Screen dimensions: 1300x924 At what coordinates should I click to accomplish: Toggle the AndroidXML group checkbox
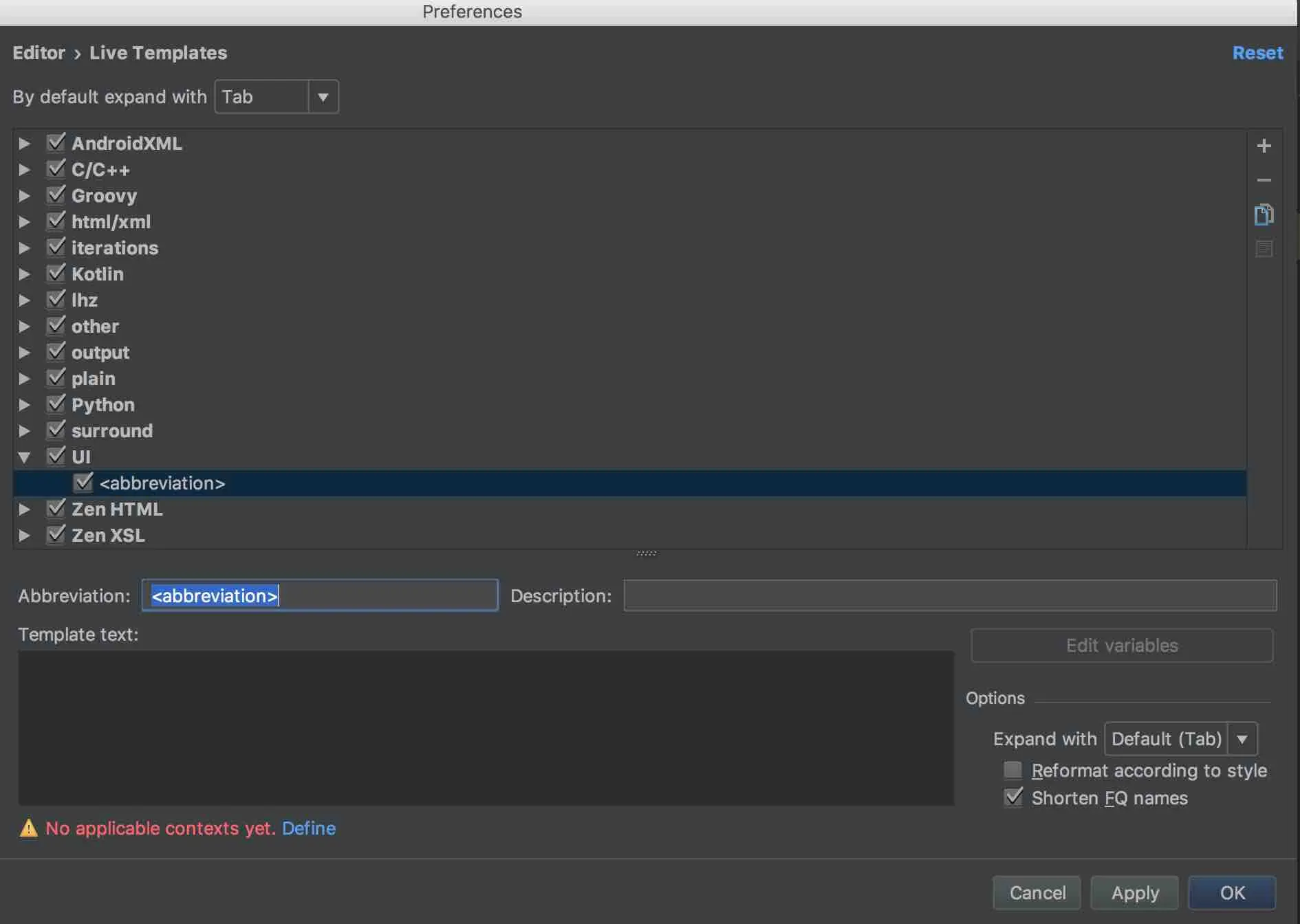coord(56,142)
